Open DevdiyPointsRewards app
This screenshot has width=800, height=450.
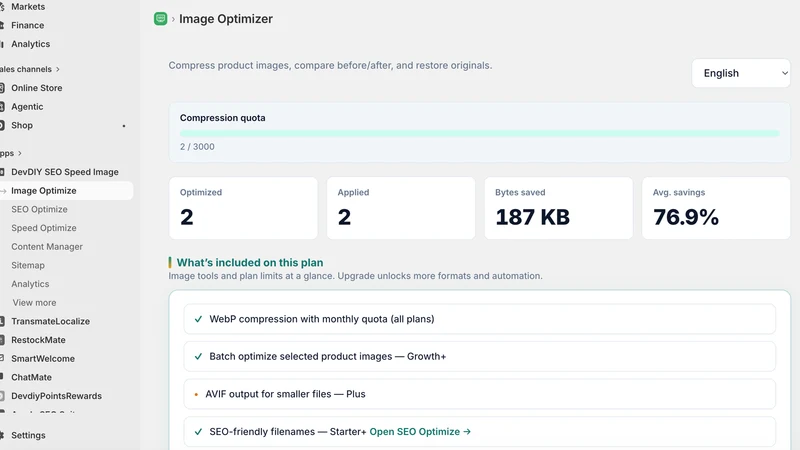pos(57,396)
